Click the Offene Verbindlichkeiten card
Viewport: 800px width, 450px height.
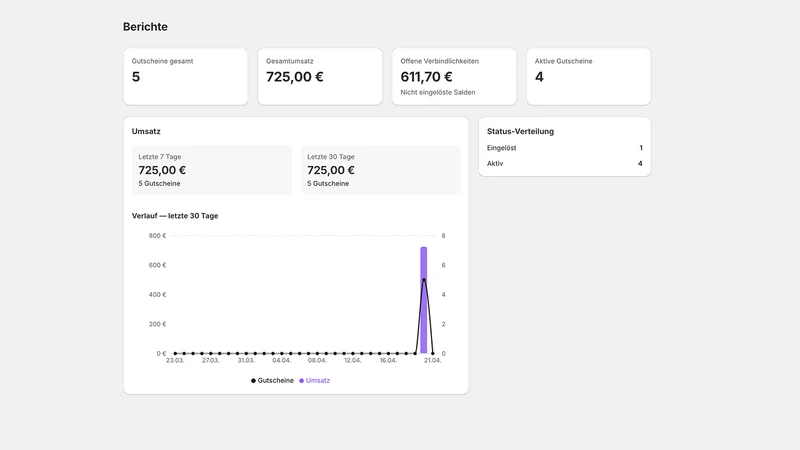pos(454,77)
